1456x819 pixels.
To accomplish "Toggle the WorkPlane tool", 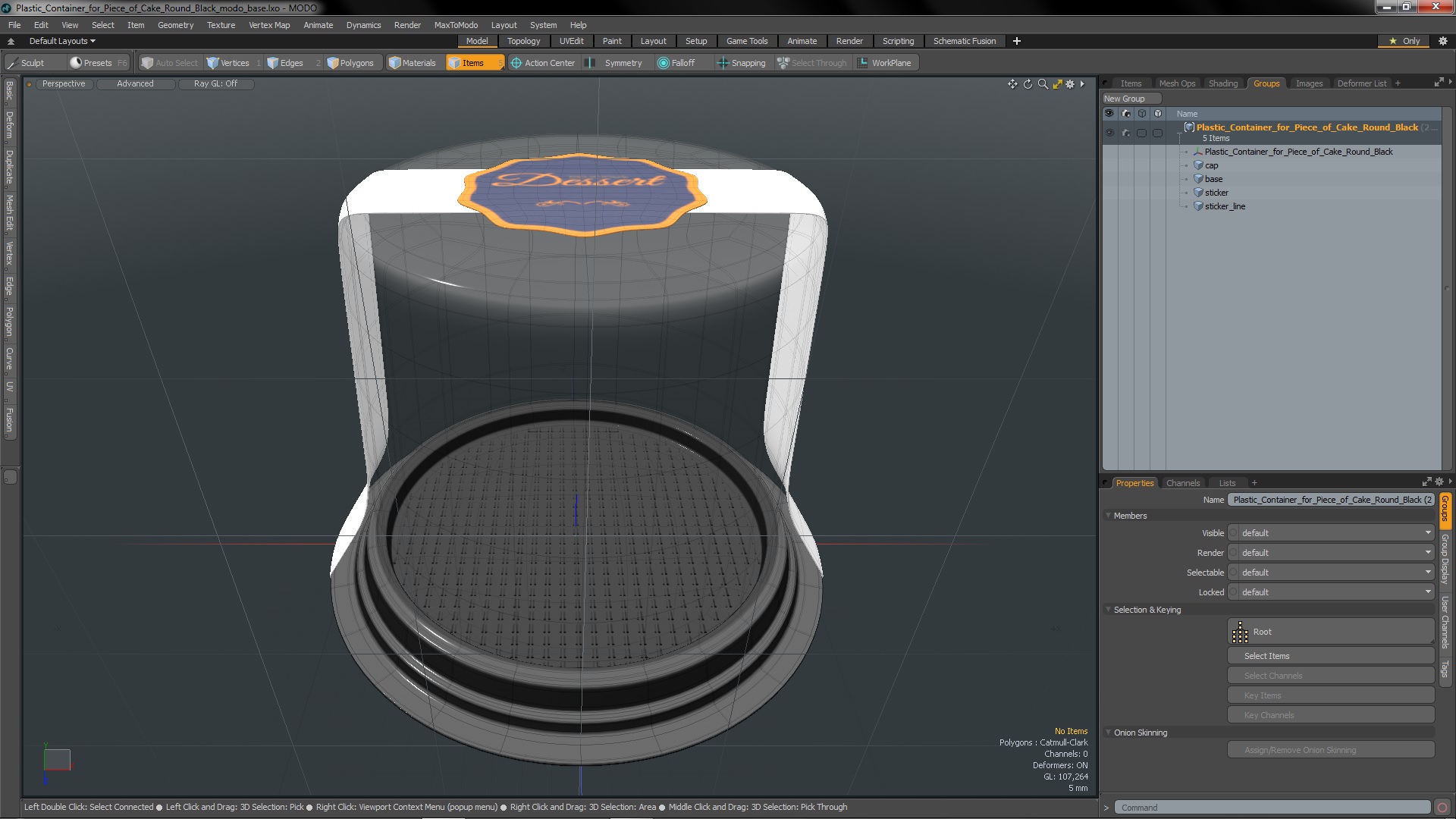I will click(884, 63).
